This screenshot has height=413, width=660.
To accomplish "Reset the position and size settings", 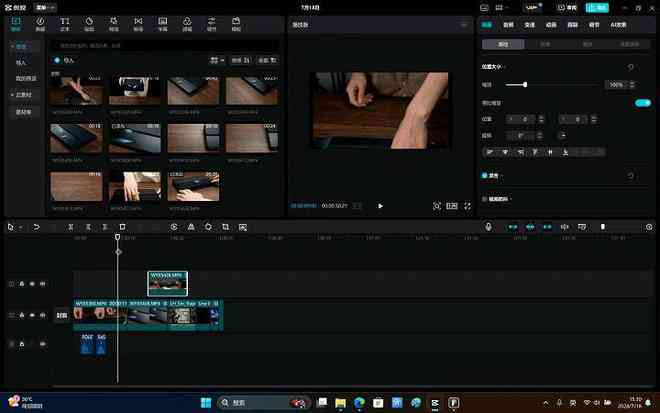I will (631, 67).
